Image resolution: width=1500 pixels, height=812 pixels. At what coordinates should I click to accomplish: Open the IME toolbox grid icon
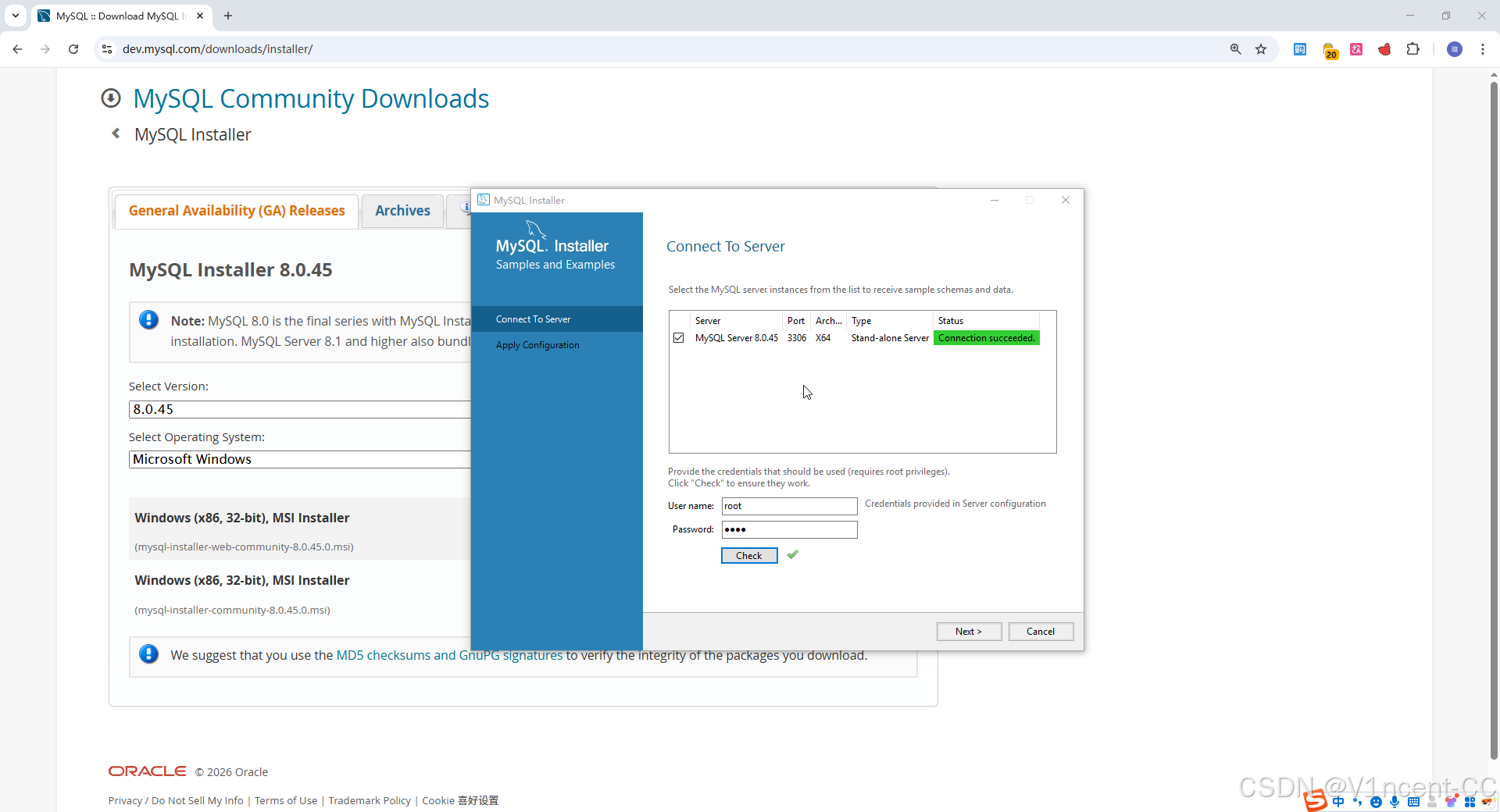click(x=1470, y=802)
